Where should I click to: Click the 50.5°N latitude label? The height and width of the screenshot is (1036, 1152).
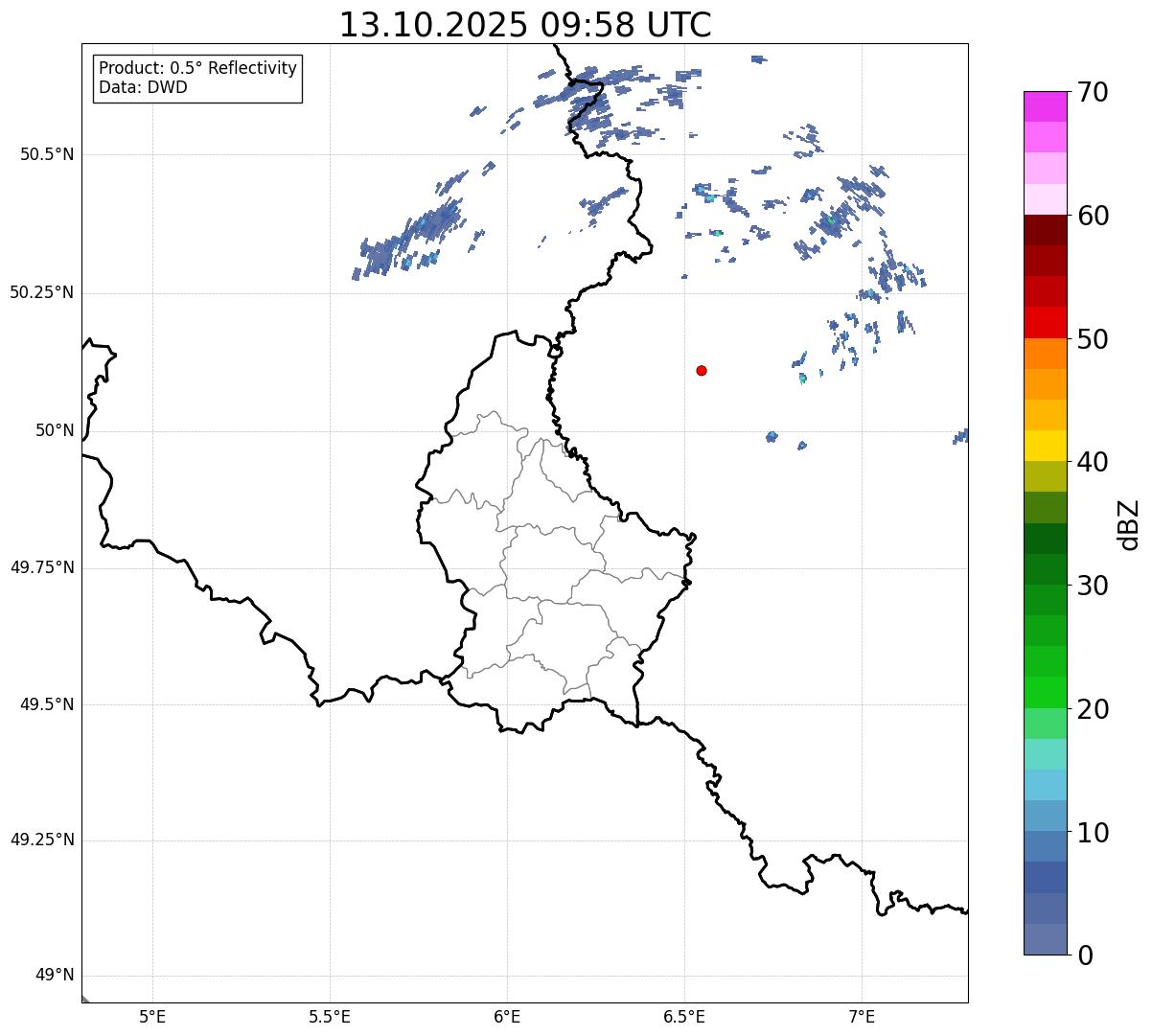pyautogui.click(x=48, y=154)
